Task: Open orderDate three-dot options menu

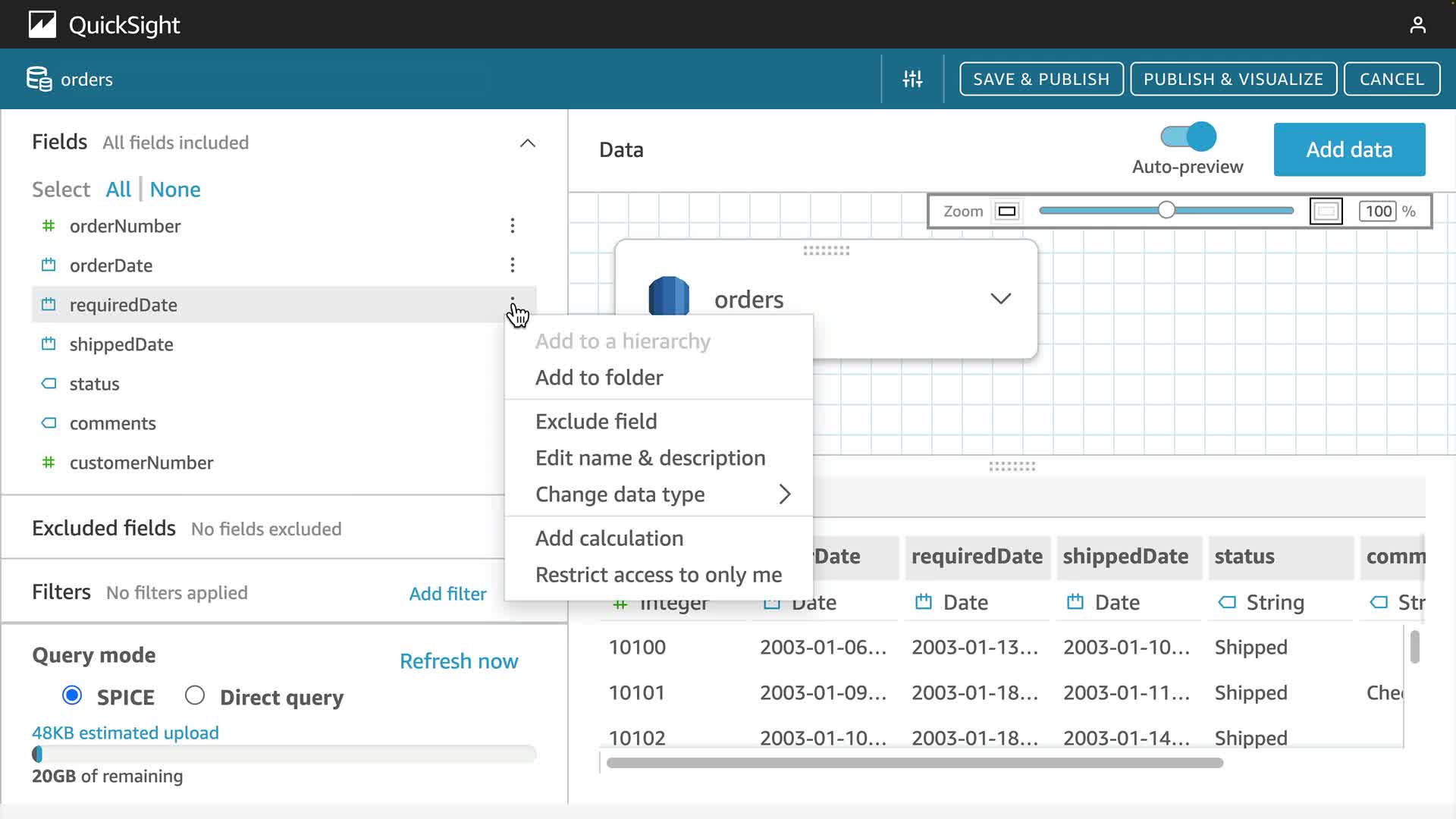Action: pyautogui.click(x=513, y=265)
